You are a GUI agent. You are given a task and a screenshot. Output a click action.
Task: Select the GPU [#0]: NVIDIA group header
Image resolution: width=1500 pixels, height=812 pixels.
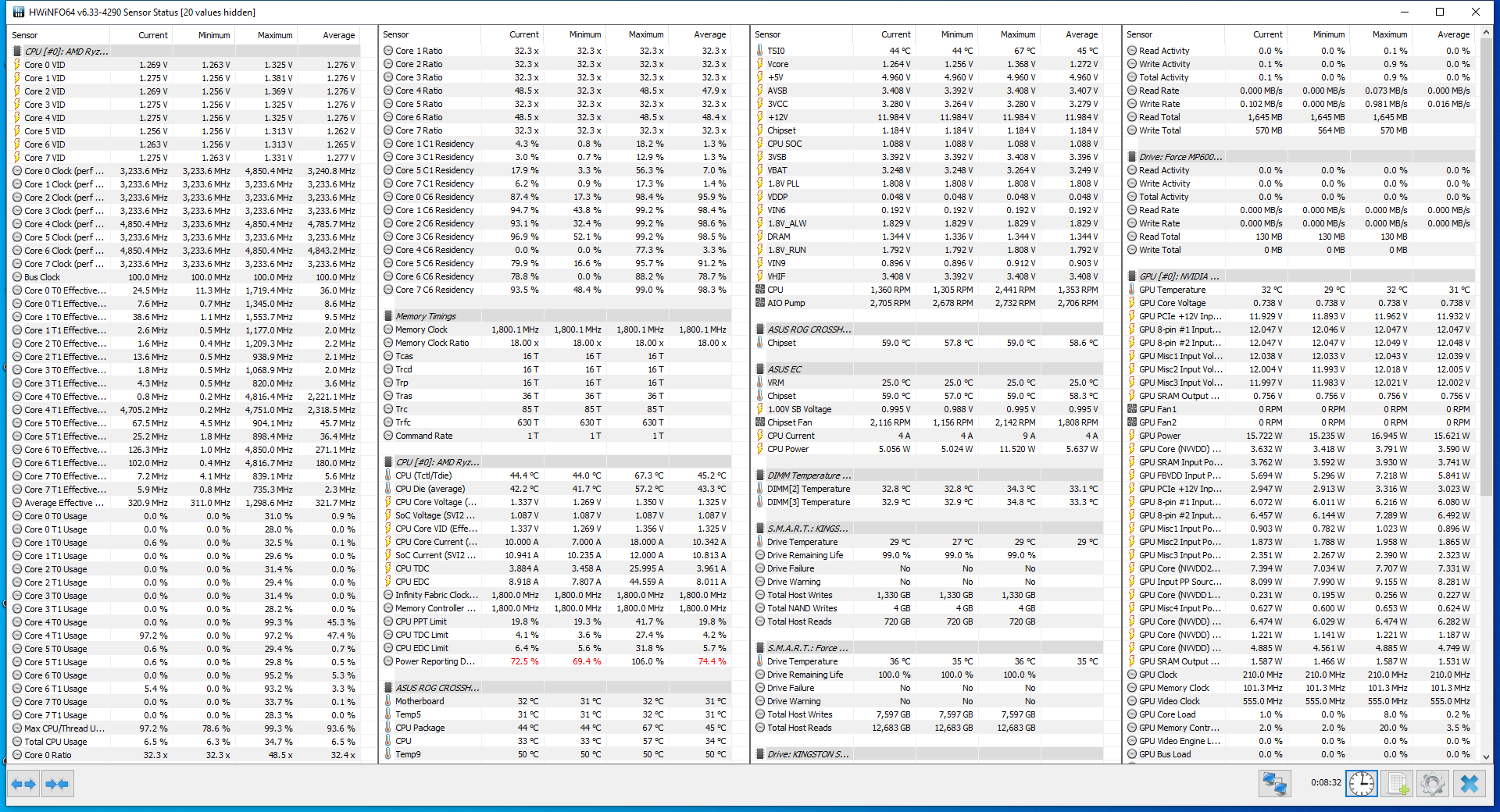click(1300, 276)
